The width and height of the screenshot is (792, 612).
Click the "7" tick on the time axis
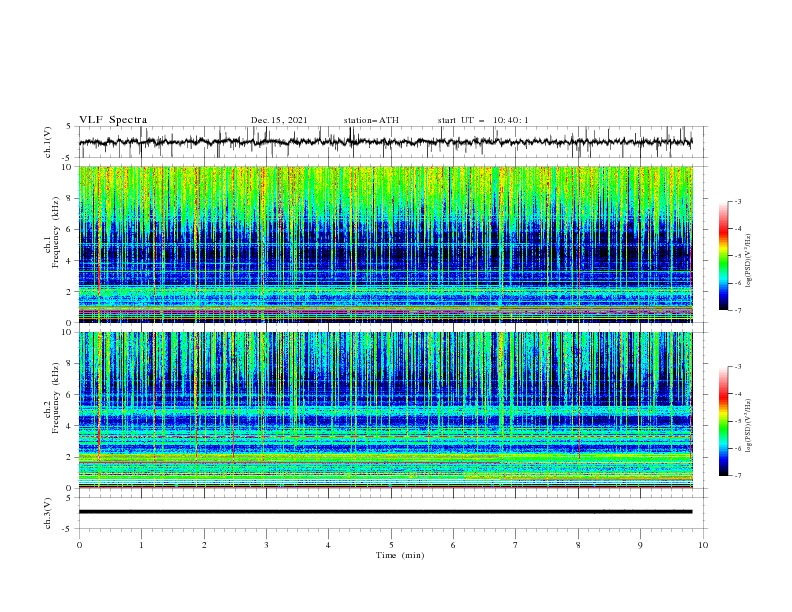click(516, 545)
